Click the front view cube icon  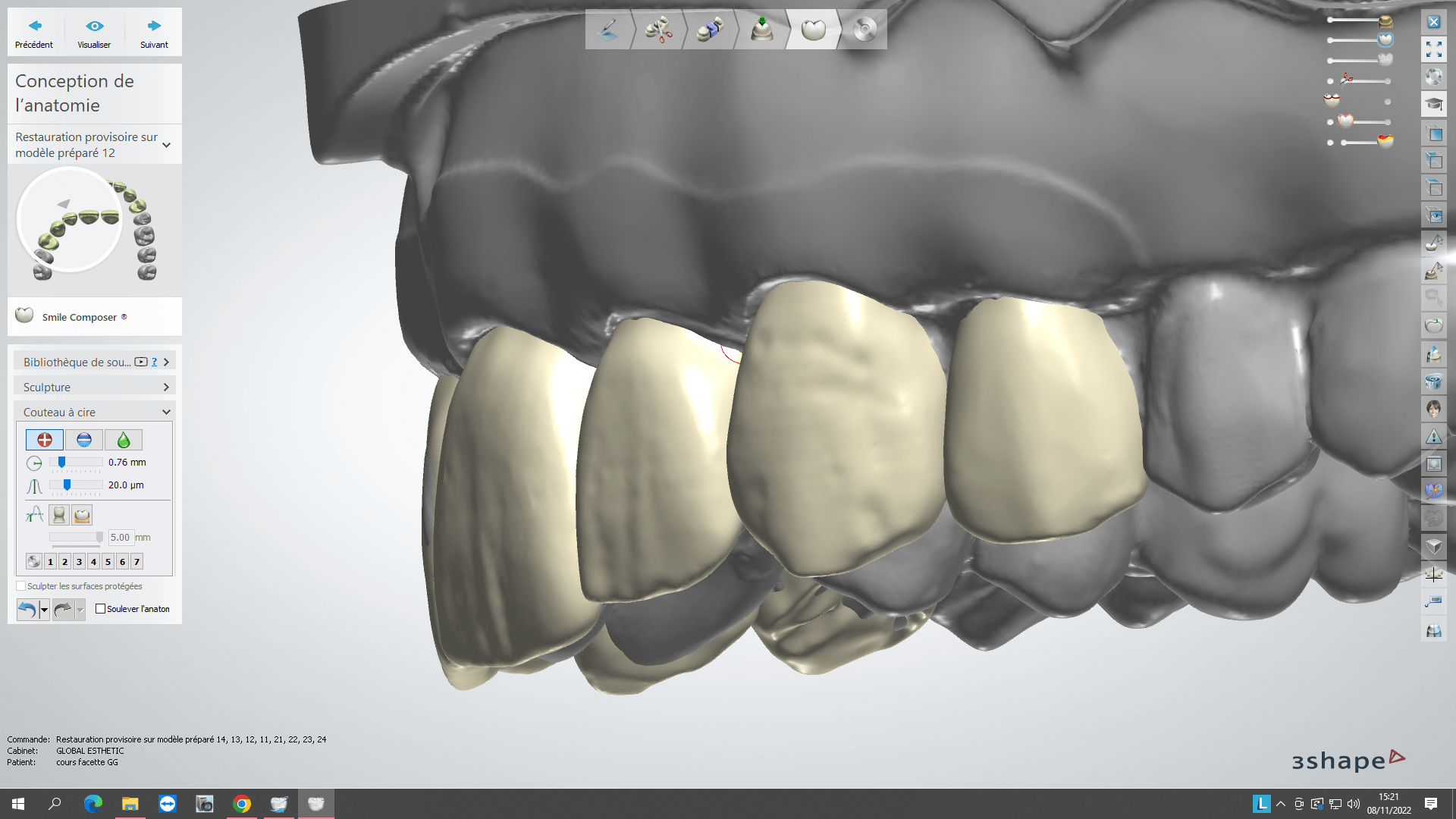[x=1433, y=134]
